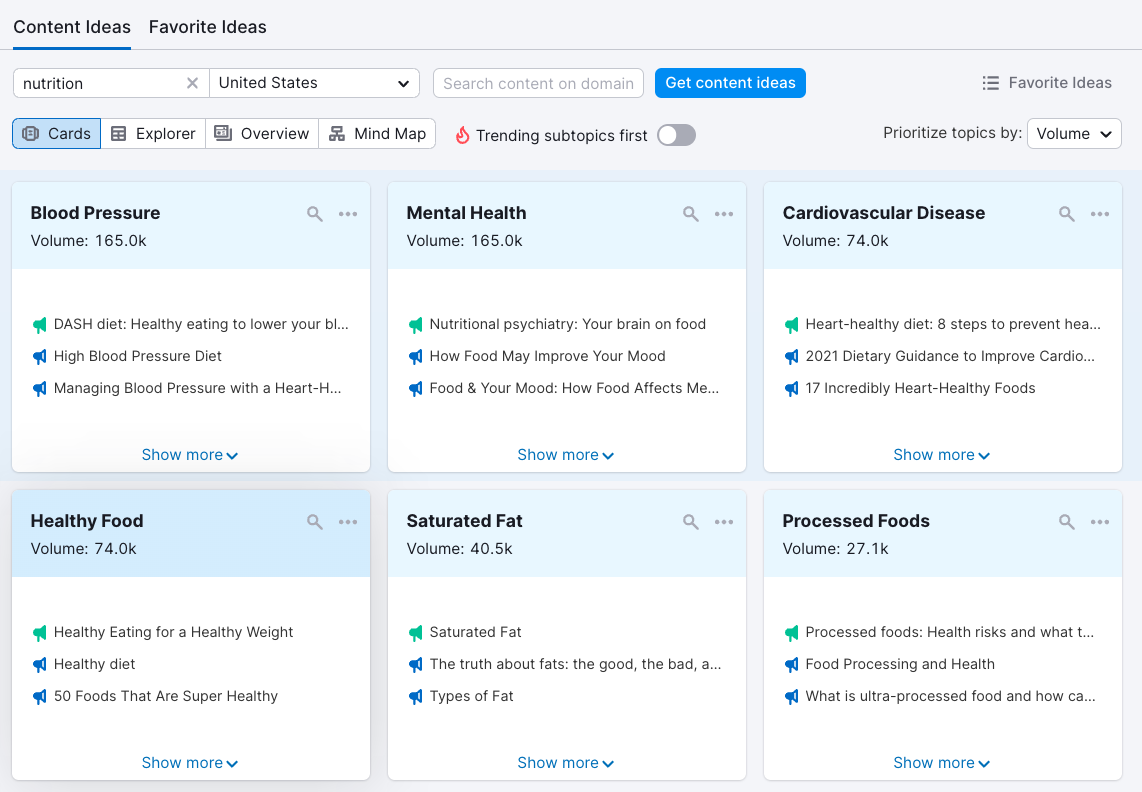Click the Get content ideas button
Screen dimensions: 1142x792
[730, 83]
